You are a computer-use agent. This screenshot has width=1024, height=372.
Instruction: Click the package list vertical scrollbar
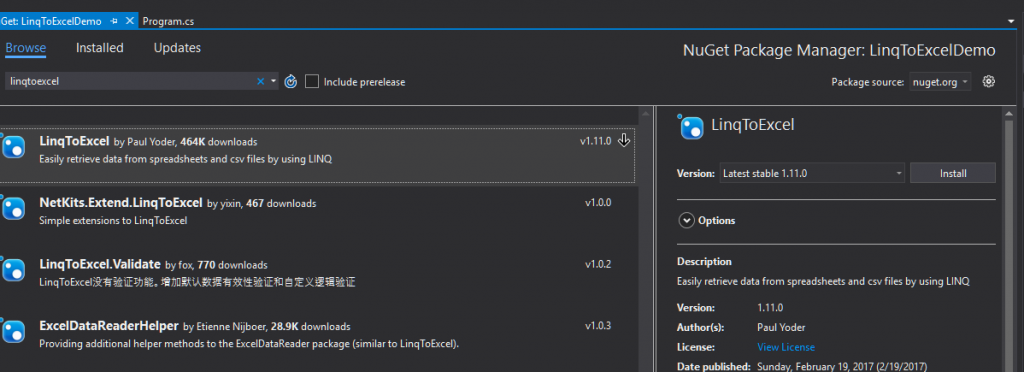coord(646,239)
